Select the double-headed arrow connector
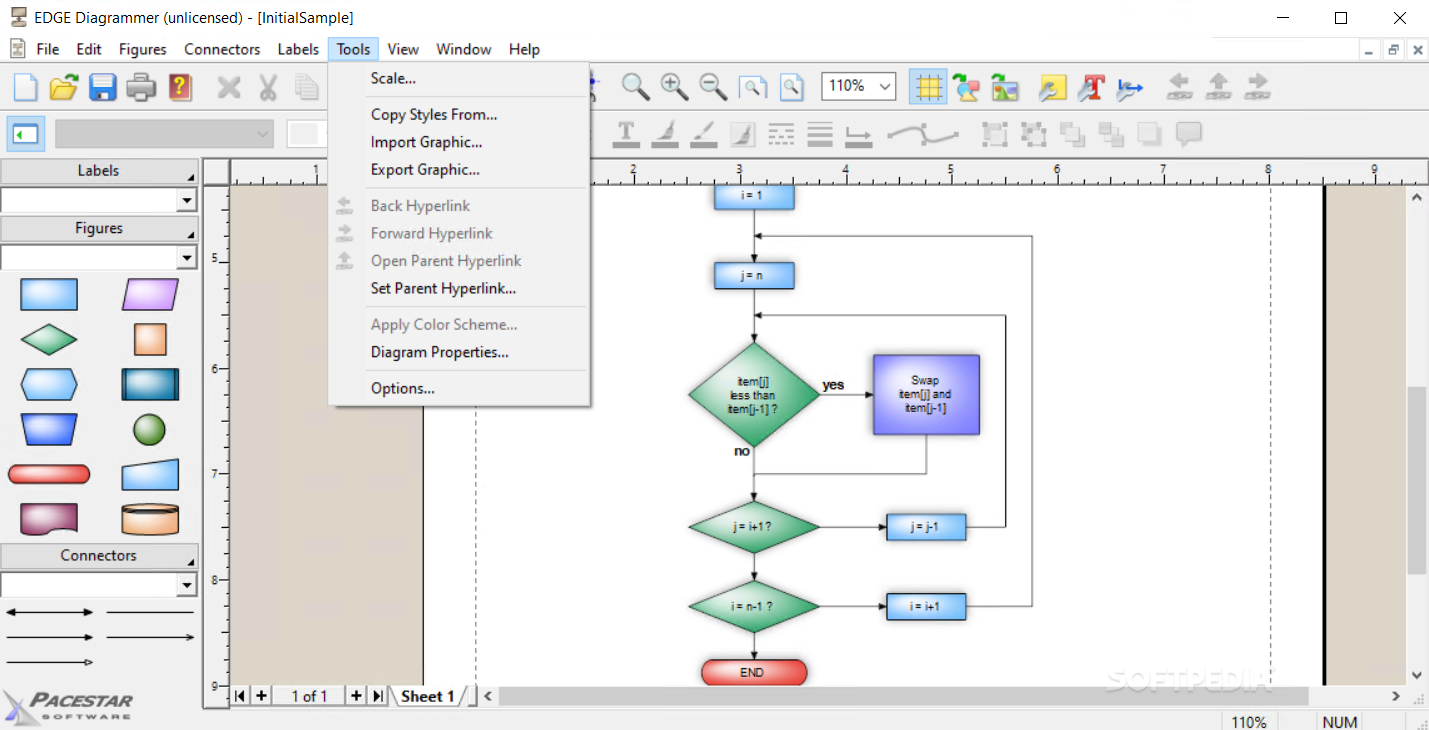This screenshot has height=730, width=1429. tap(50, 612)
